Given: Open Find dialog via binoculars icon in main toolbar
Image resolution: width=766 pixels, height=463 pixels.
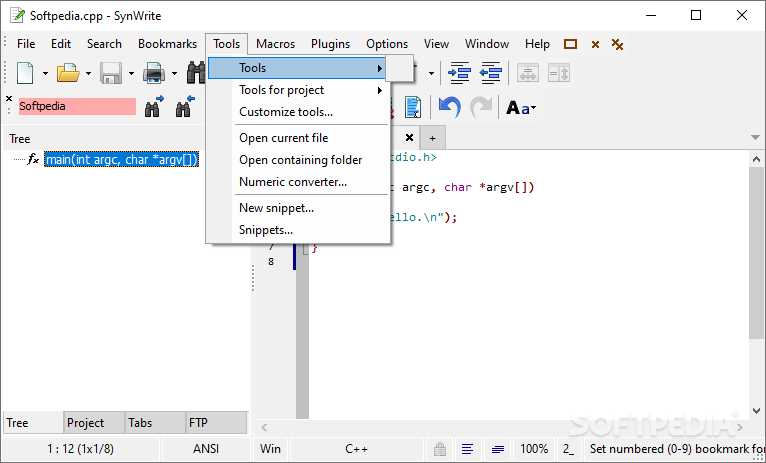Looking at the screenshot, I should [x=196, y=73].
